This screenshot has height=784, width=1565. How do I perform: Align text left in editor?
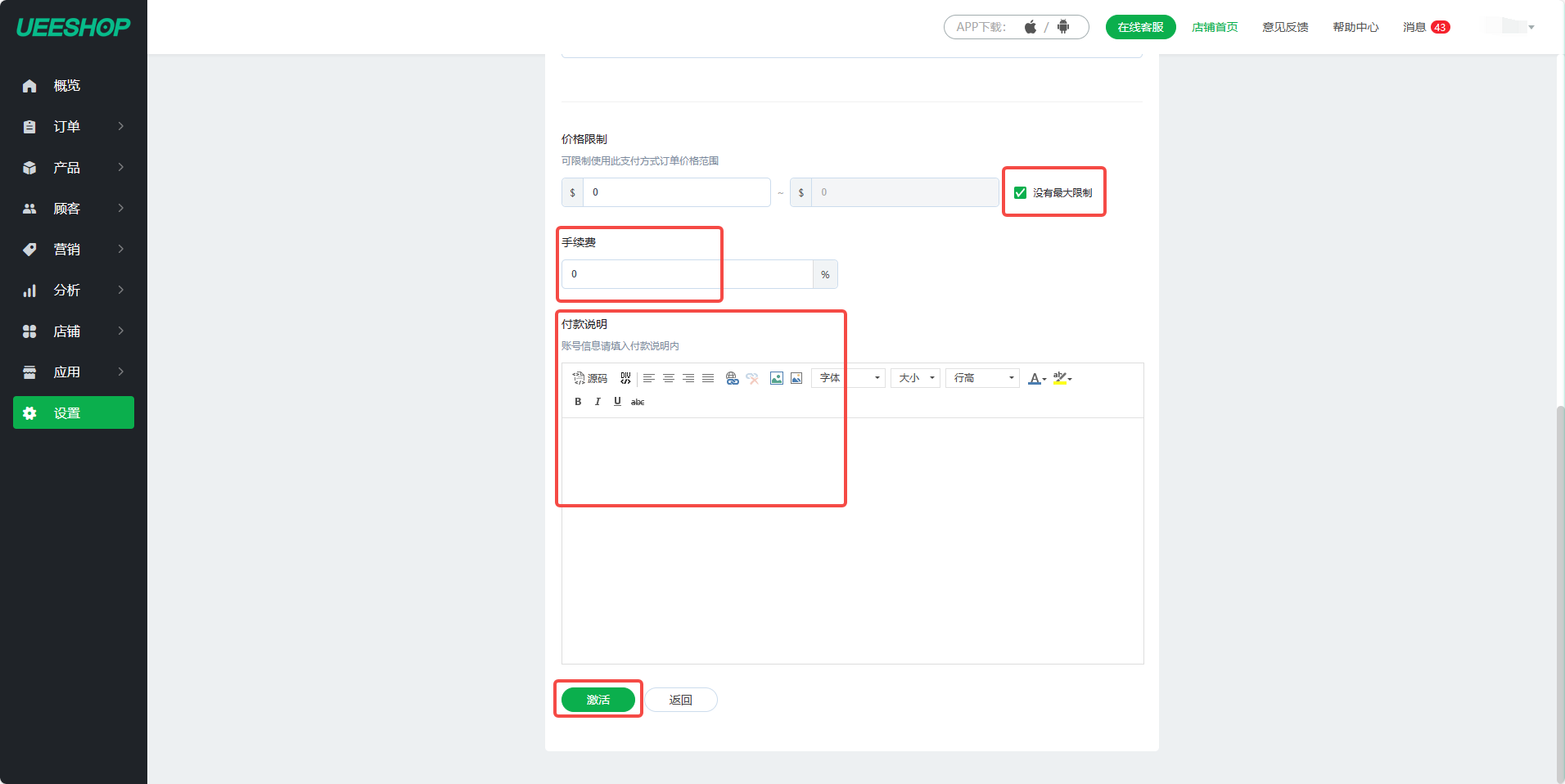tap(649, 378)
